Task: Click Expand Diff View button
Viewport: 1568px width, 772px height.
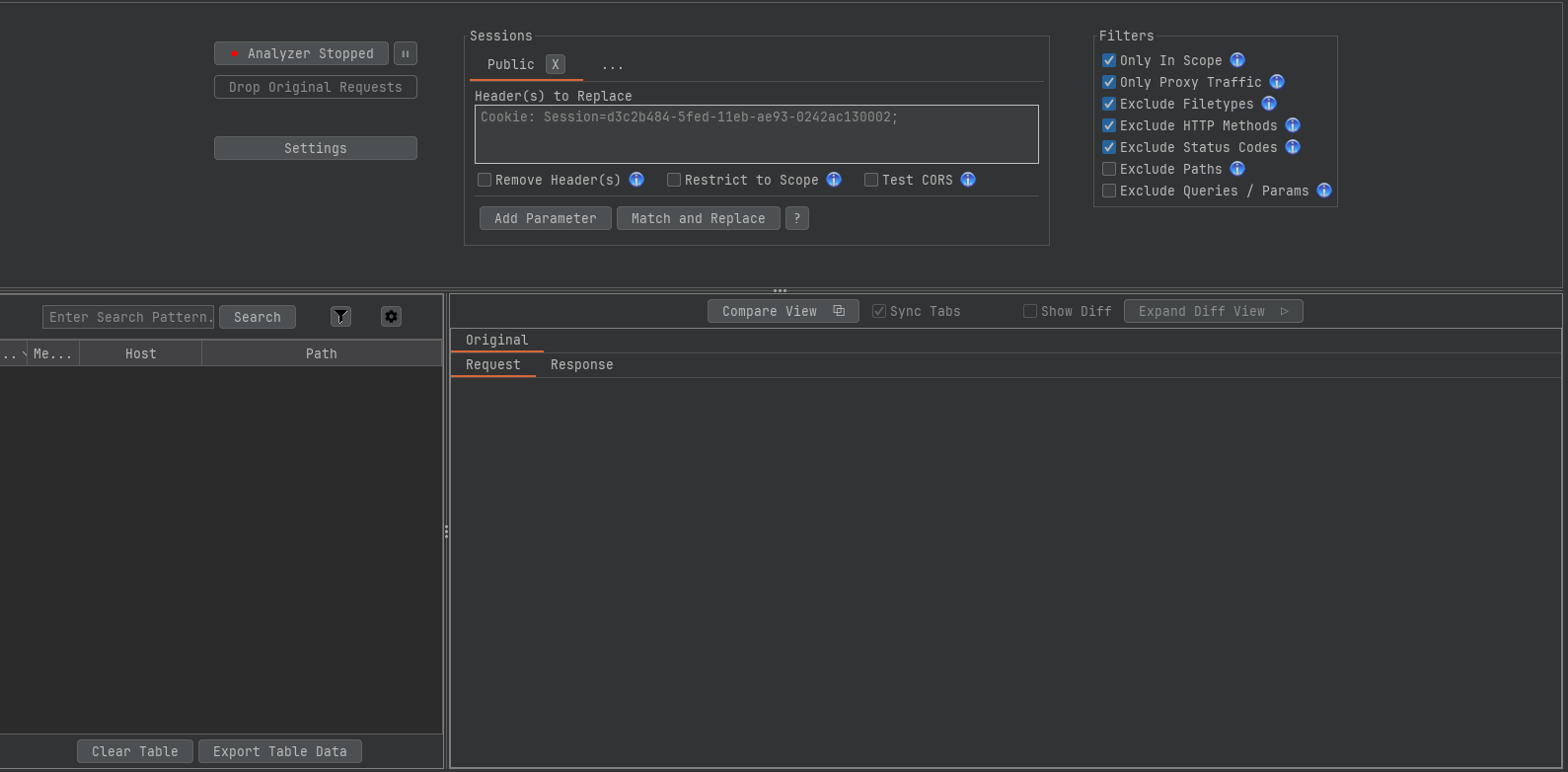Action: [x=1214, y=311]
